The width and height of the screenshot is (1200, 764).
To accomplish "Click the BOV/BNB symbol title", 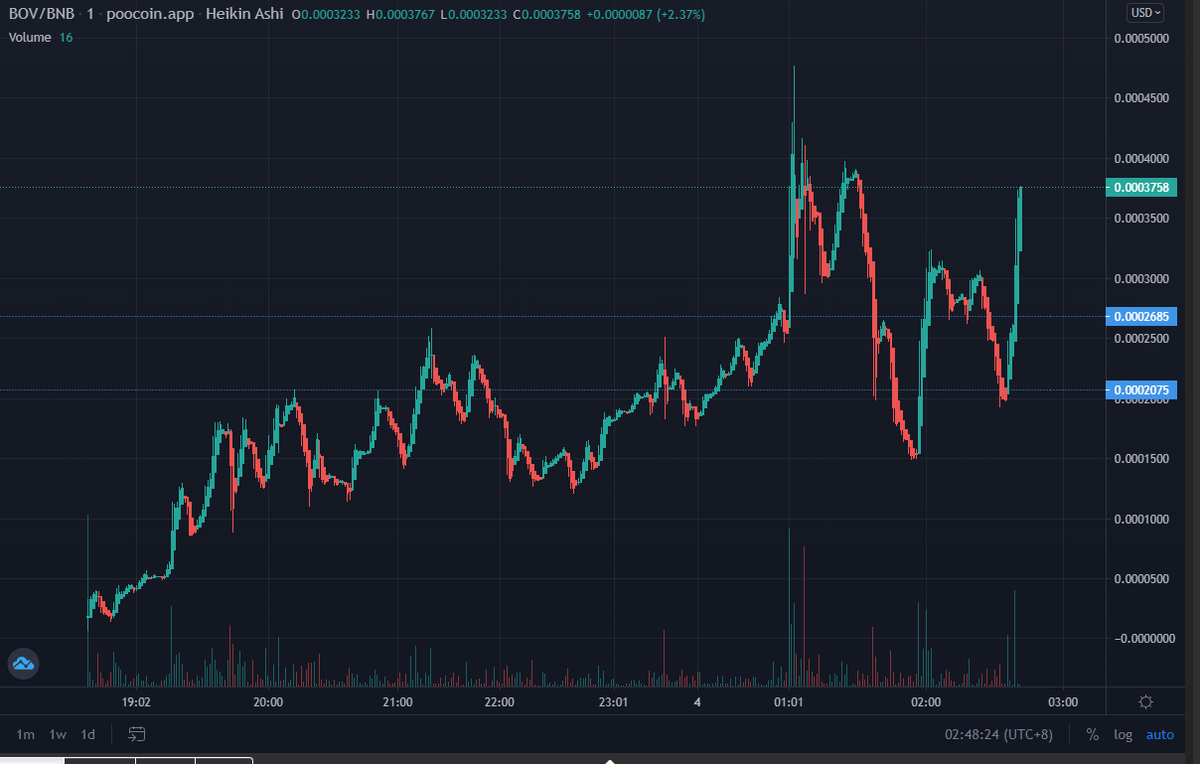I will [x=40, y=15].
